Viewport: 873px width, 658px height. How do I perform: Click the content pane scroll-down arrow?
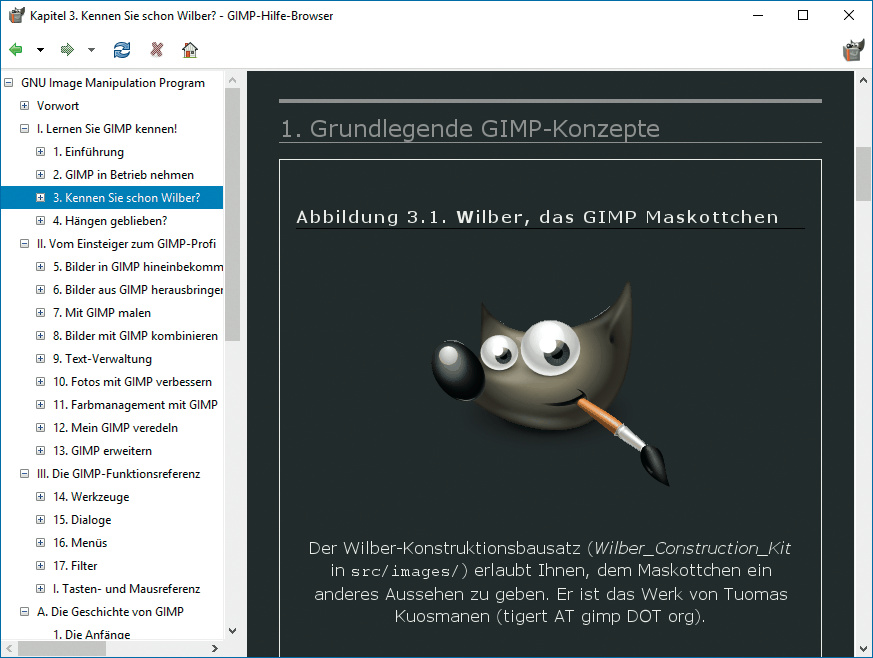pos(863,649)
